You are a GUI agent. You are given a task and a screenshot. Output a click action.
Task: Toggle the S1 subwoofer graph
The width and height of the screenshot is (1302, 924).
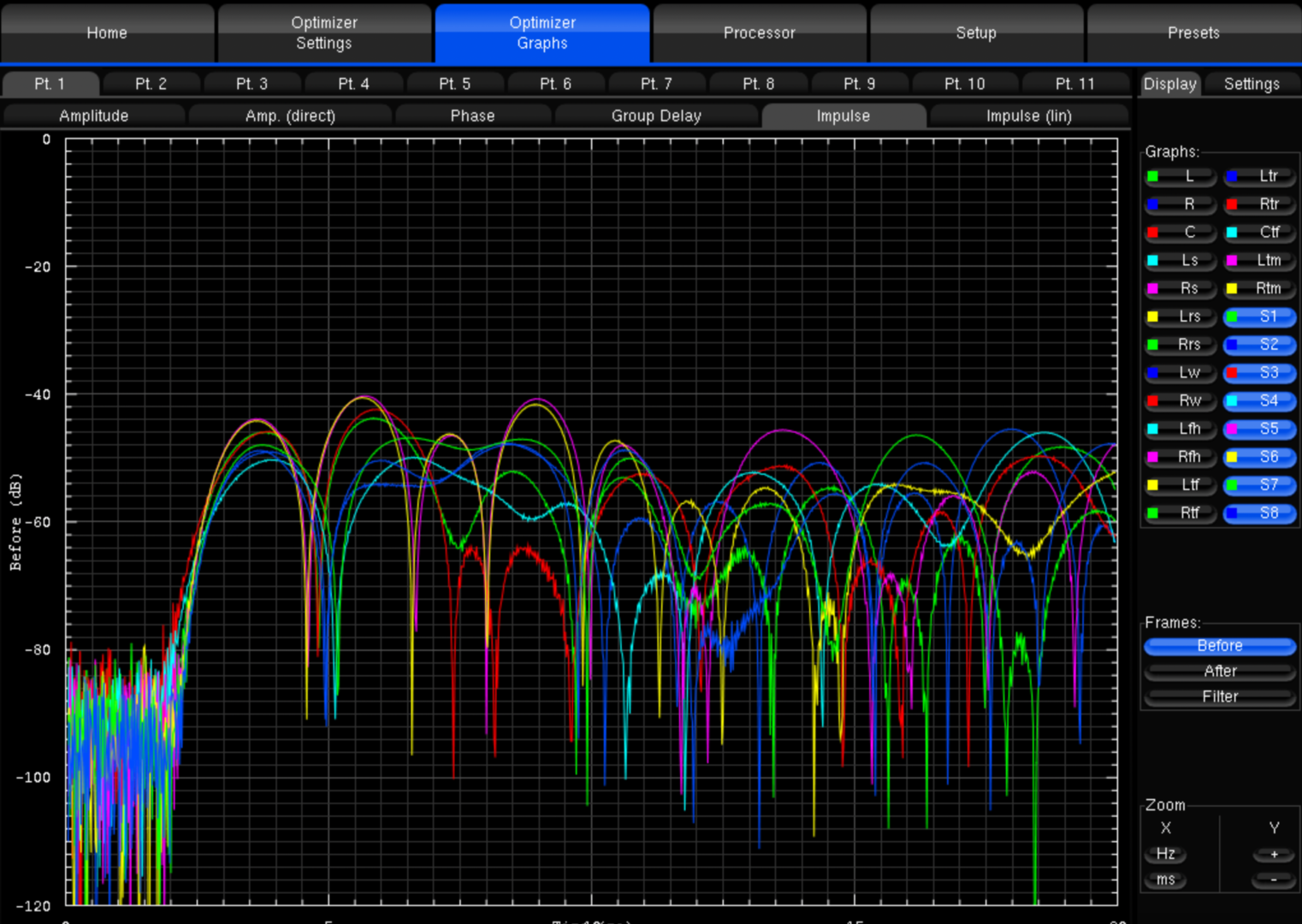1260,317
